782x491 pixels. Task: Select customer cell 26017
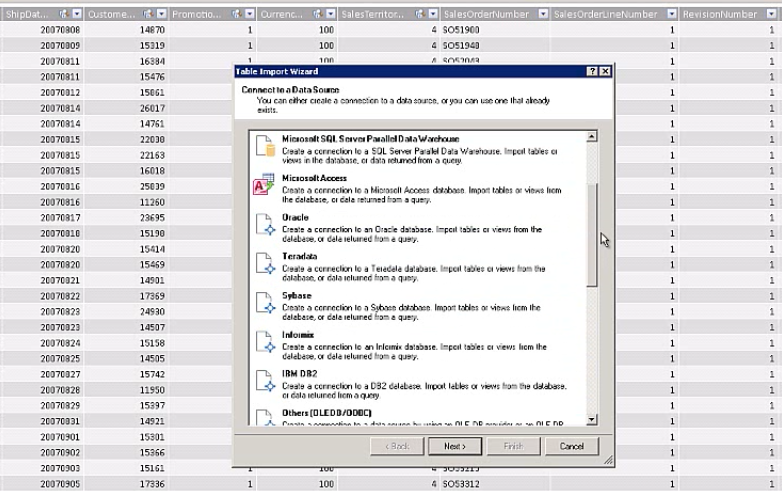click(126, 108)
